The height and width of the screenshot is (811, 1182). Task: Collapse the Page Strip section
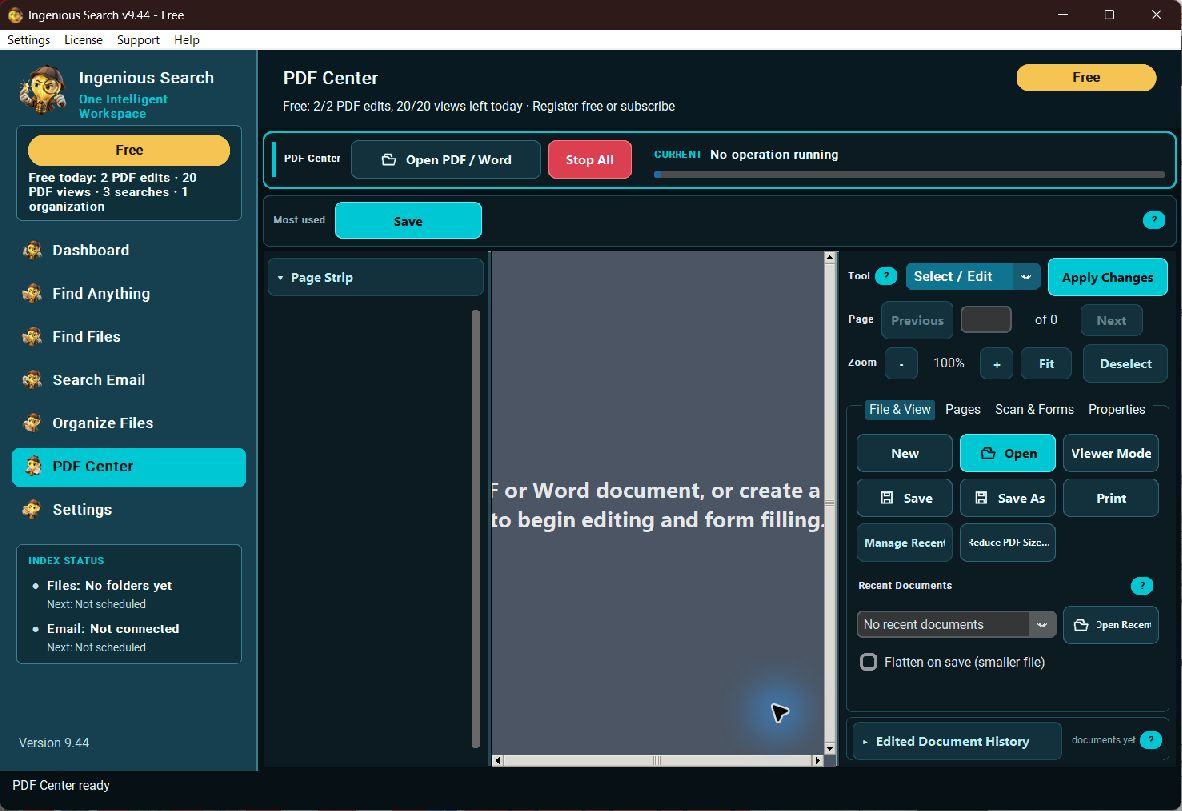click(x=375, y=277)
